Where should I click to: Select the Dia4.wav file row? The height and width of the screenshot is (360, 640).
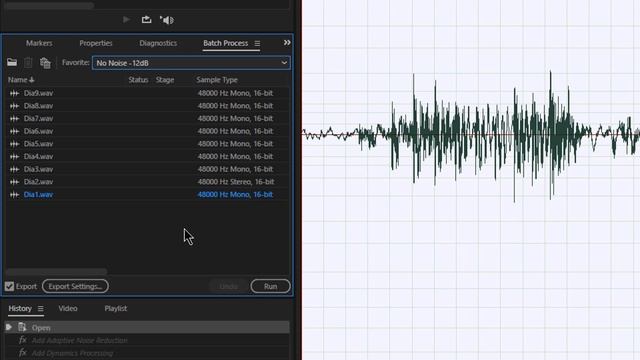(x=147, y=156)
